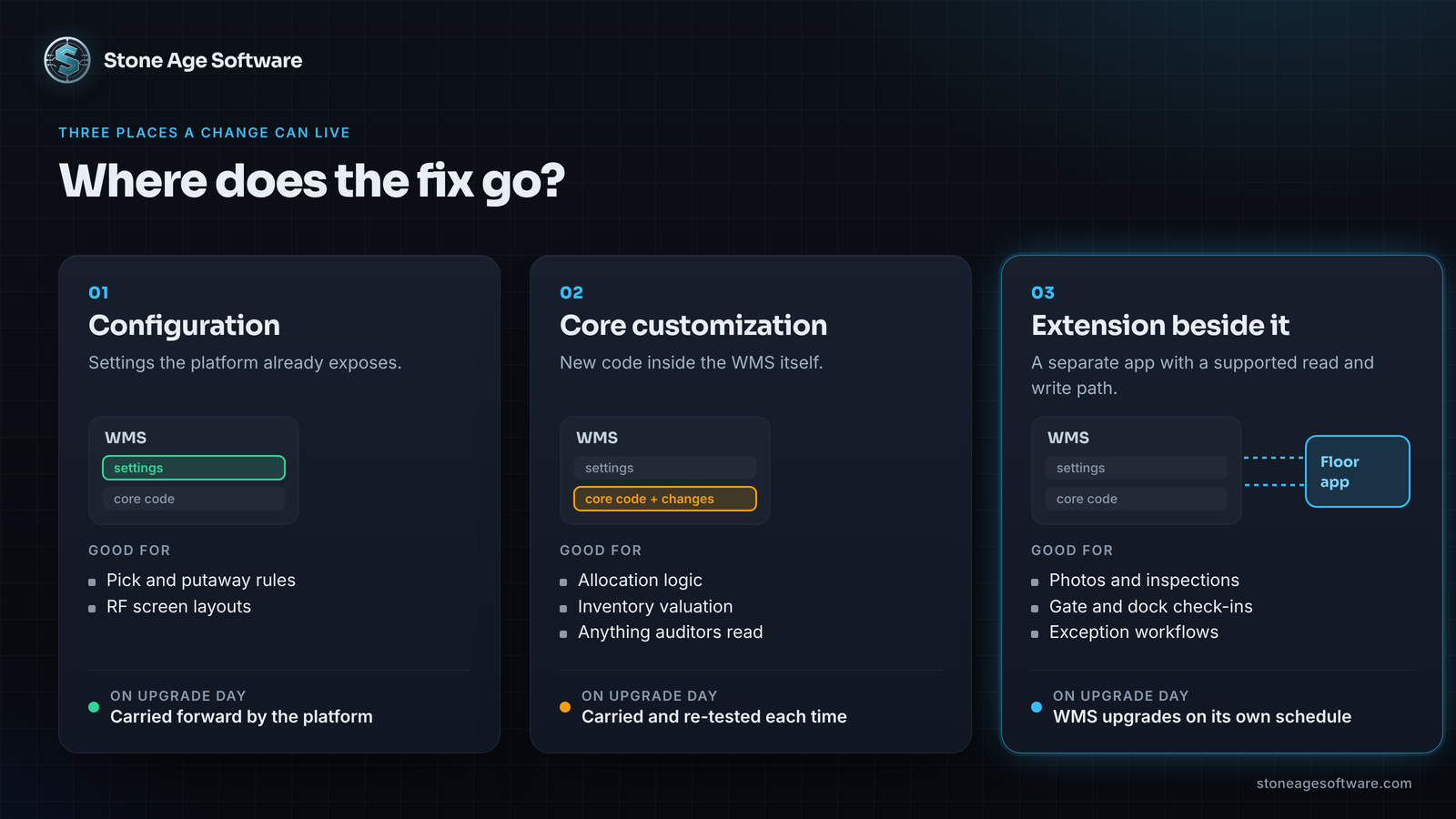The height and width of the screenshot is (819, 1456).
Task: Open the stoneagesoftware.com link
Action: click(x=1334, y=784)
